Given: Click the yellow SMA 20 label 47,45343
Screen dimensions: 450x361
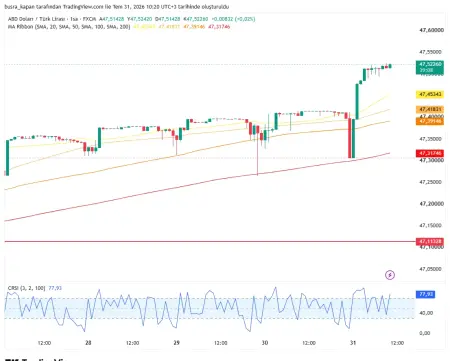Looking at the screenshot, I should [x=430, y=94].
